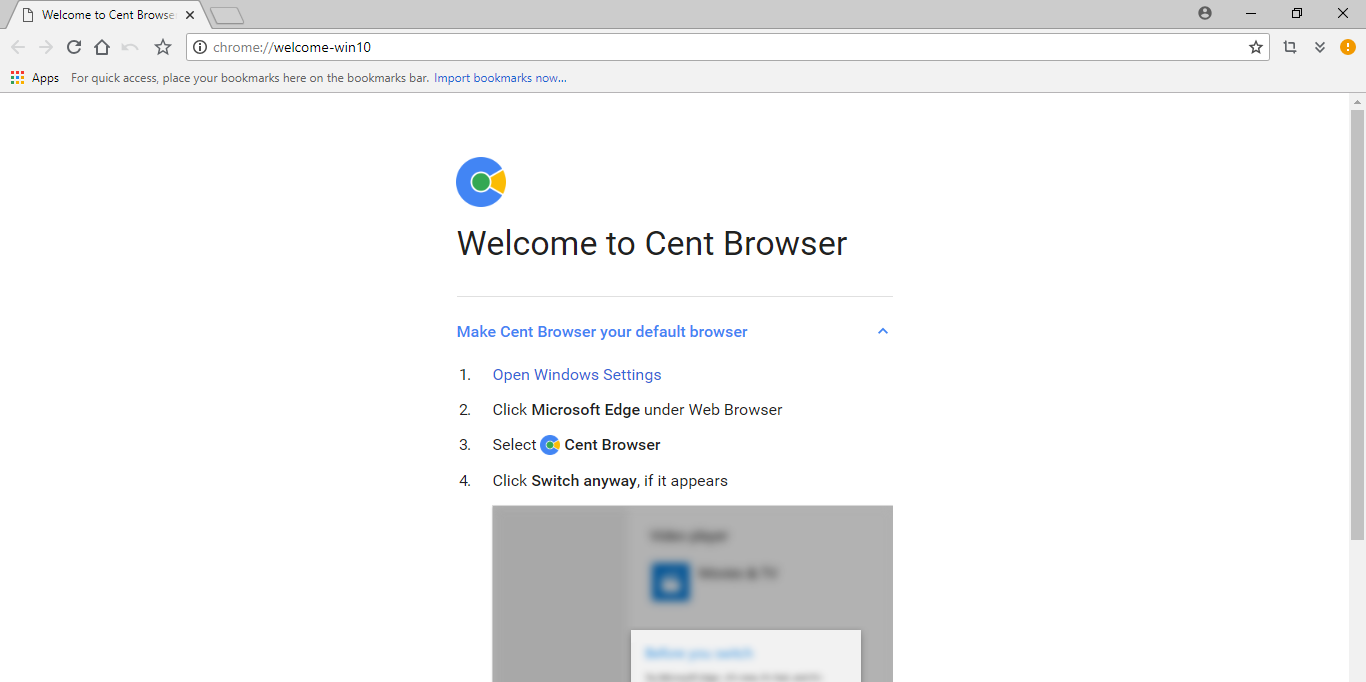Image resolution: width=1366 pixels, height=682 pixels.
Task: Click the forward navigation arrow
Action: [x=45, y=46]
